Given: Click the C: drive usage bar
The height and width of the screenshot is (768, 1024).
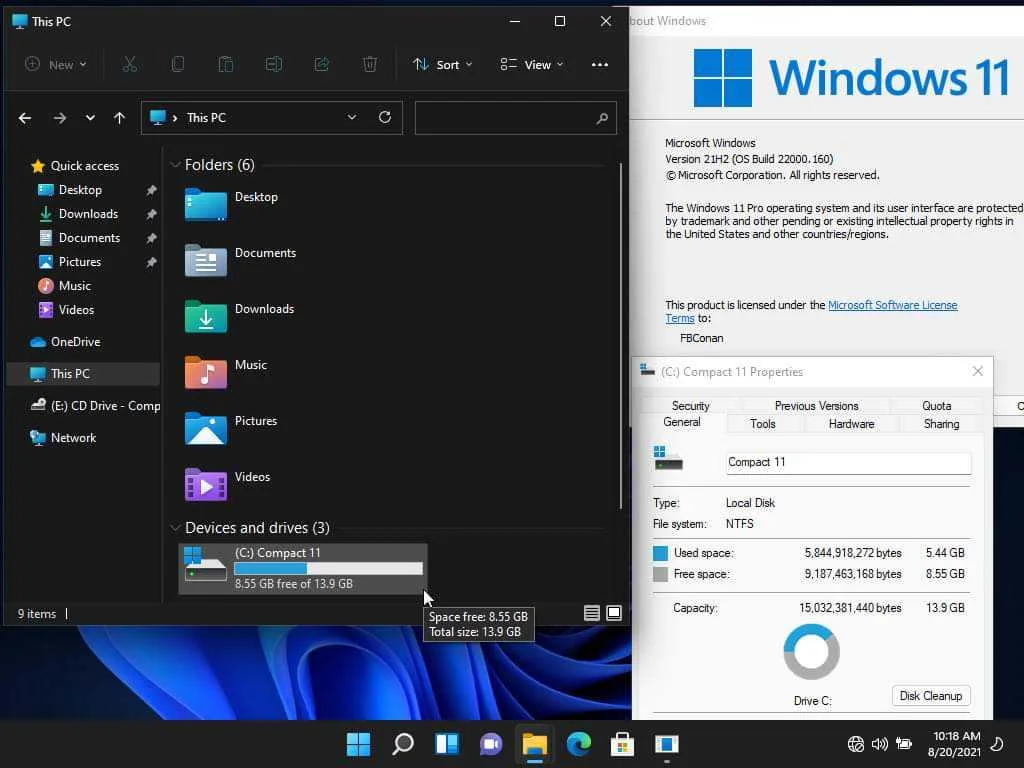Looking at the screenshot, I should [x=328, y=569].
